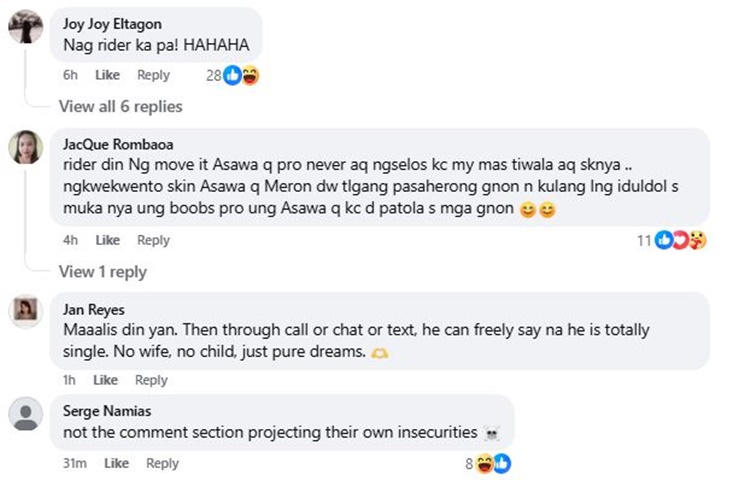Open Joy Joy Eltagon's profile name link

[112, 24]
